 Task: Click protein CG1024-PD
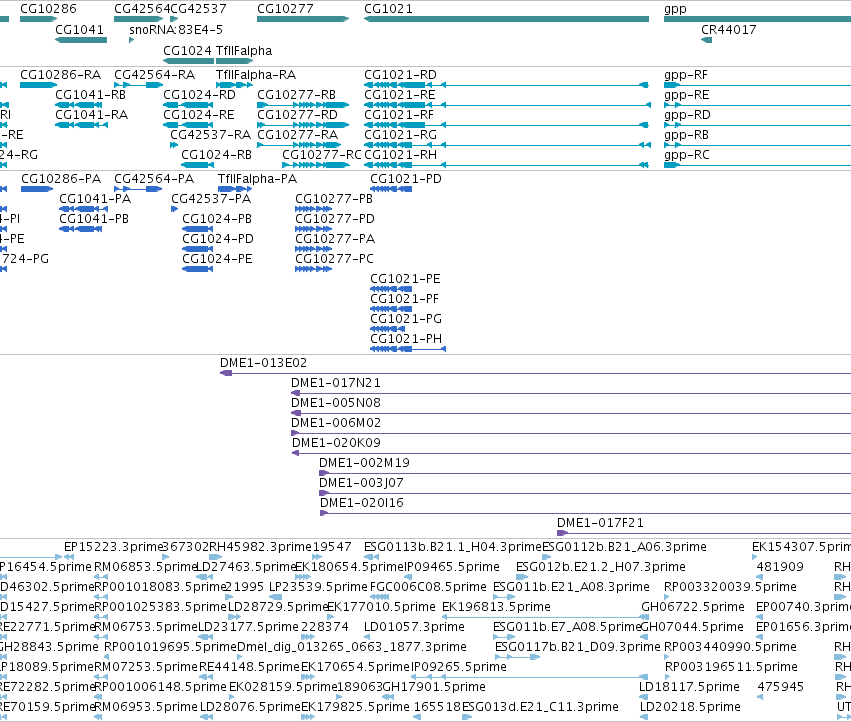click(x=218, y=239)
